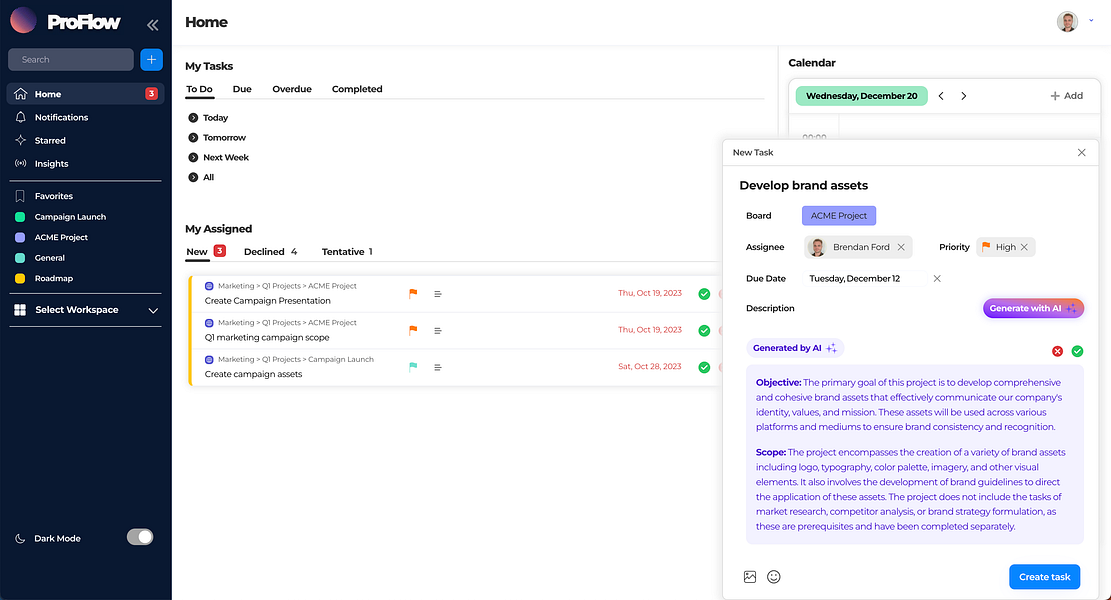Toggle the Dark Mode switch
Image resolution: width=1111 pixels, height=600 pixels.
(140, 538)
